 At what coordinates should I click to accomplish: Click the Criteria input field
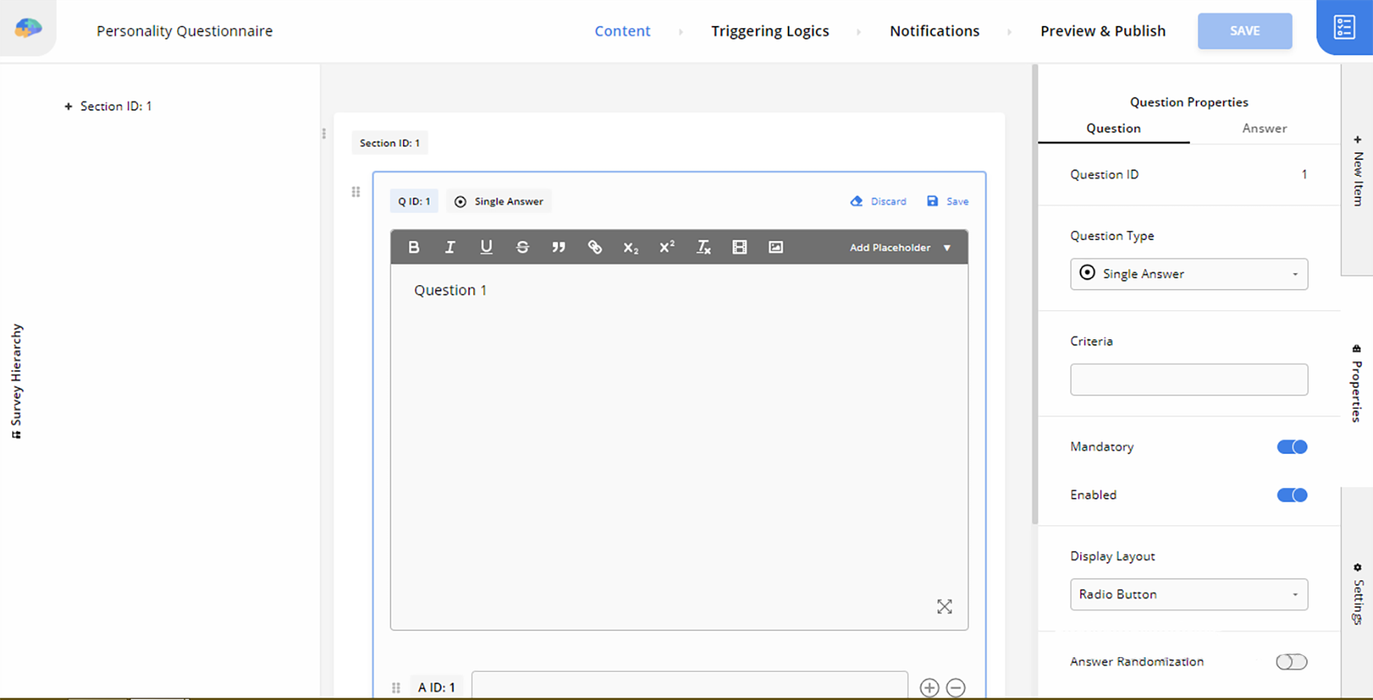point(1188,380)
